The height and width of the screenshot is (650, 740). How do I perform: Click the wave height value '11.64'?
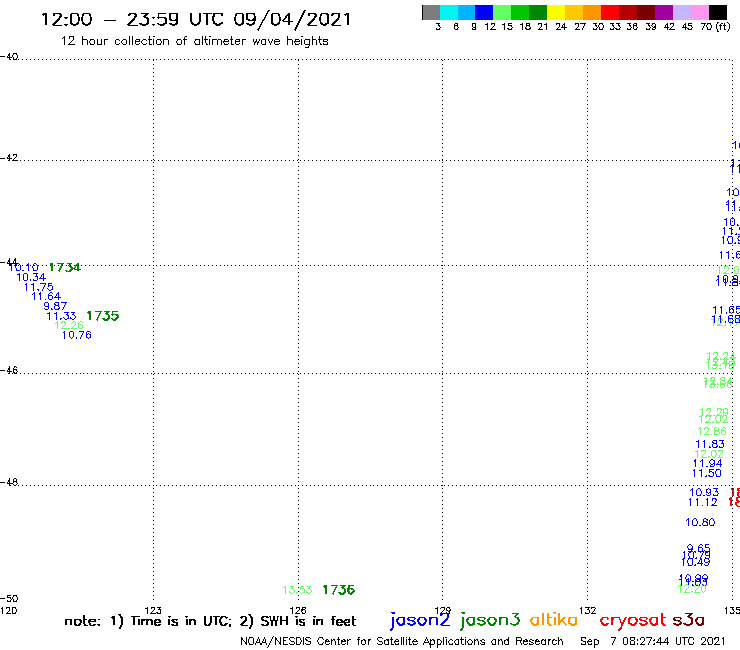click(x=46, y=296)
